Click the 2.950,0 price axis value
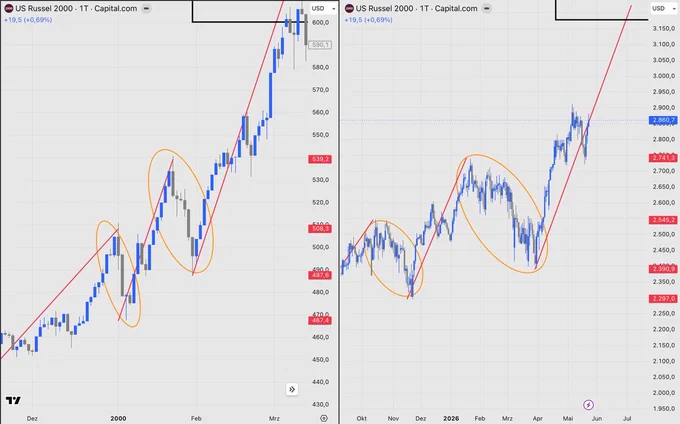 664,92
